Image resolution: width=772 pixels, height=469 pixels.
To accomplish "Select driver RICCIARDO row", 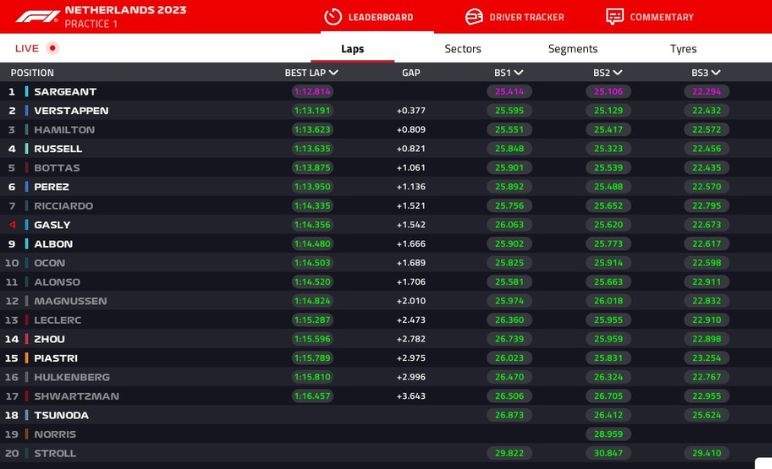I will (386, 206).
